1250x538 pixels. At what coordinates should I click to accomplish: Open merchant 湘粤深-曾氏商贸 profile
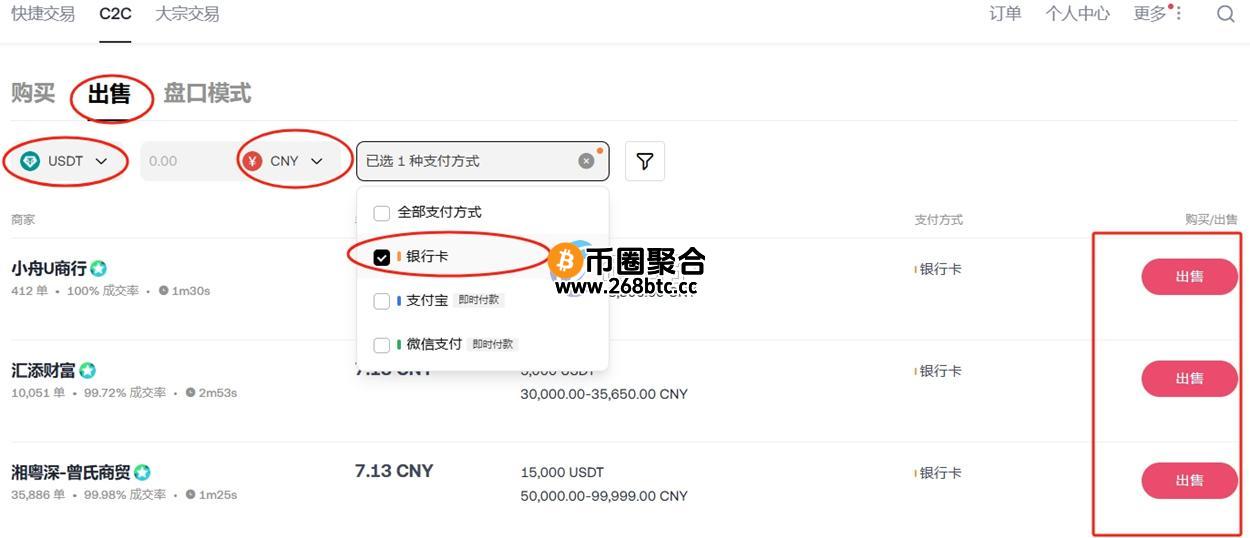click(x=71, y=473)
